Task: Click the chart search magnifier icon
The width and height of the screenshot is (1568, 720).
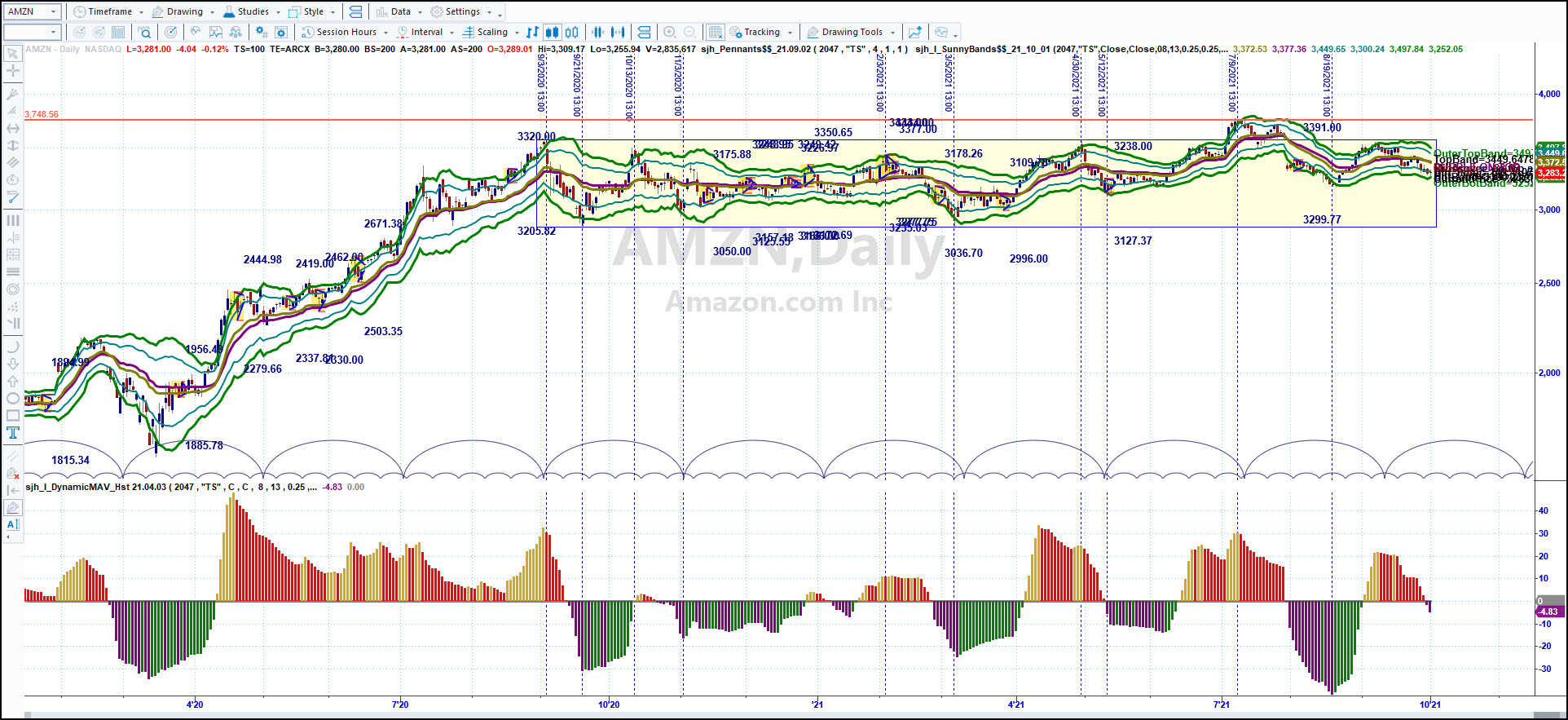Action: 144,32
